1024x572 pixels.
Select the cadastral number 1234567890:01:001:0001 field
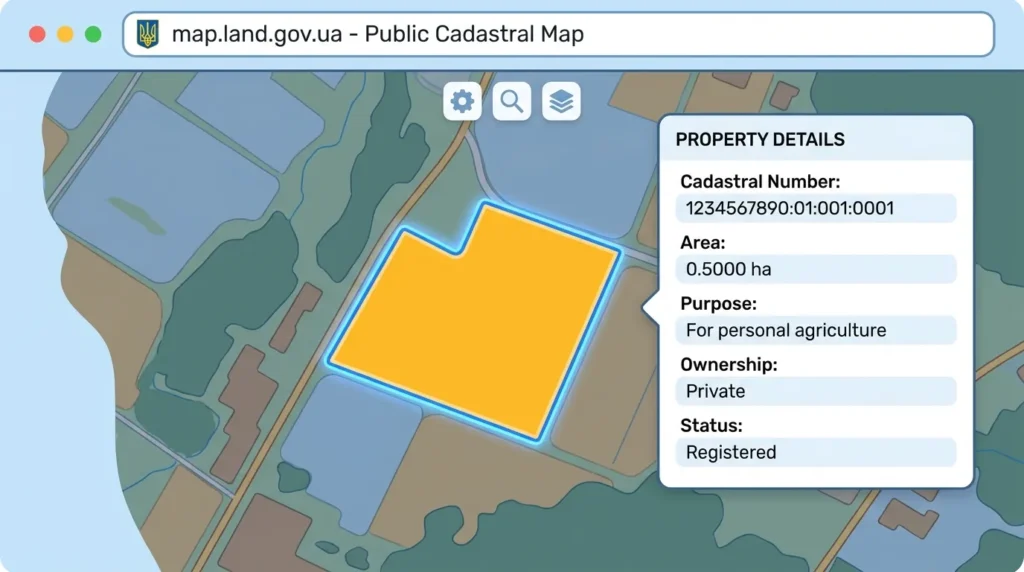tap(816, 208)
